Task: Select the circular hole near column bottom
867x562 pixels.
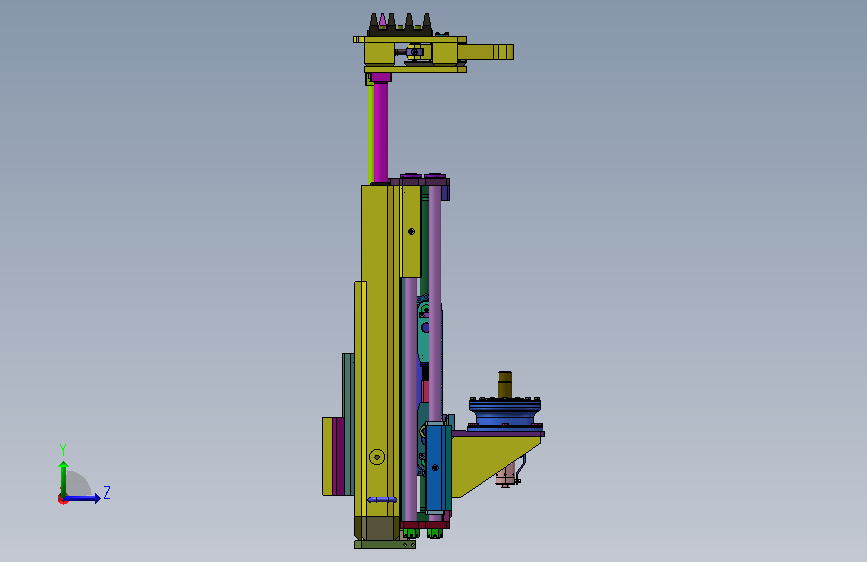Action: click(377, 457)
